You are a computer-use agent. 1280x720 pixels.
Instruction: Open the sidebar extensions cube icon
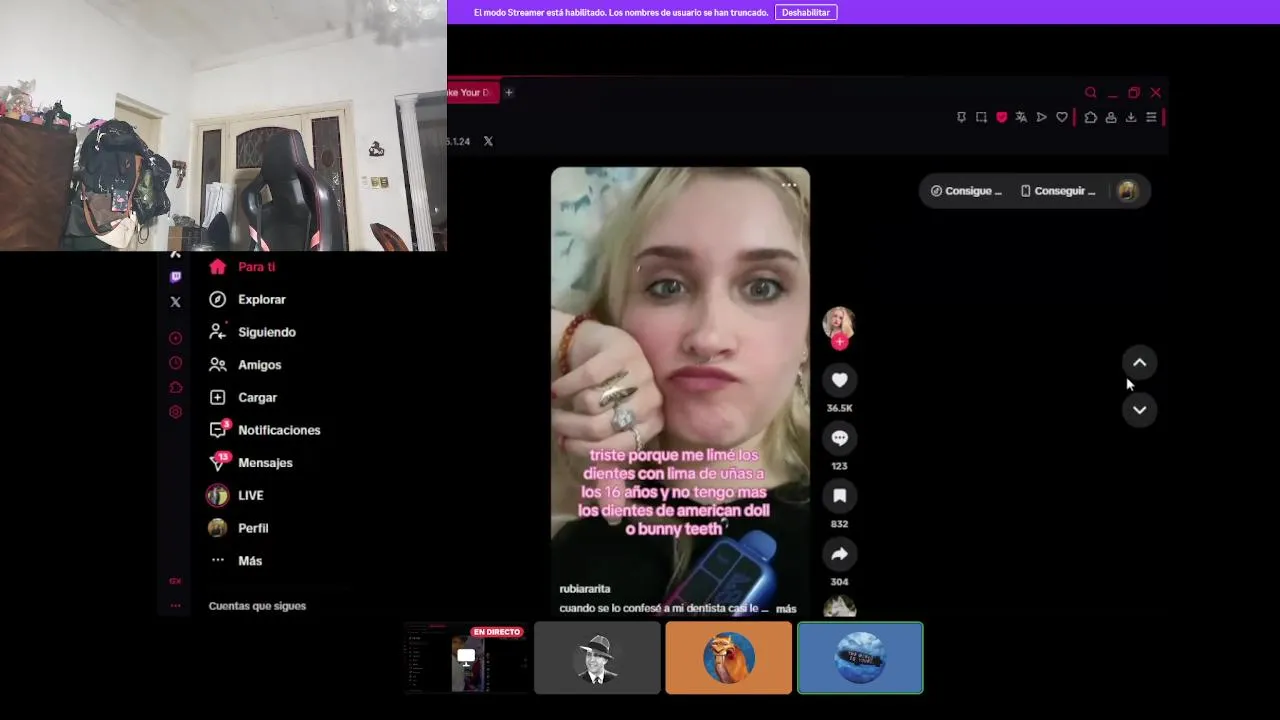click(176, 387)
